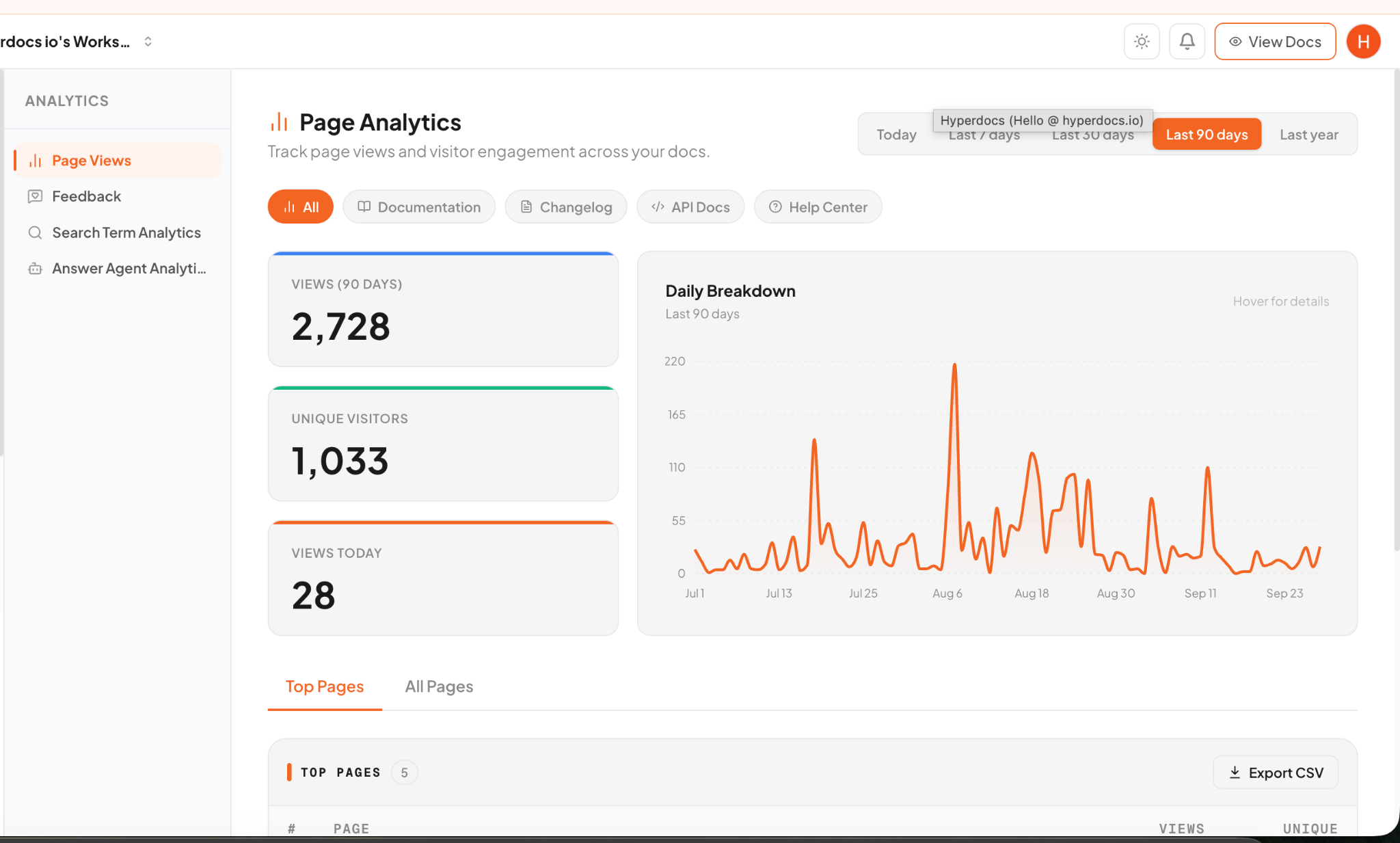Click the Views (90 days) card

click(x=443, y=309)
